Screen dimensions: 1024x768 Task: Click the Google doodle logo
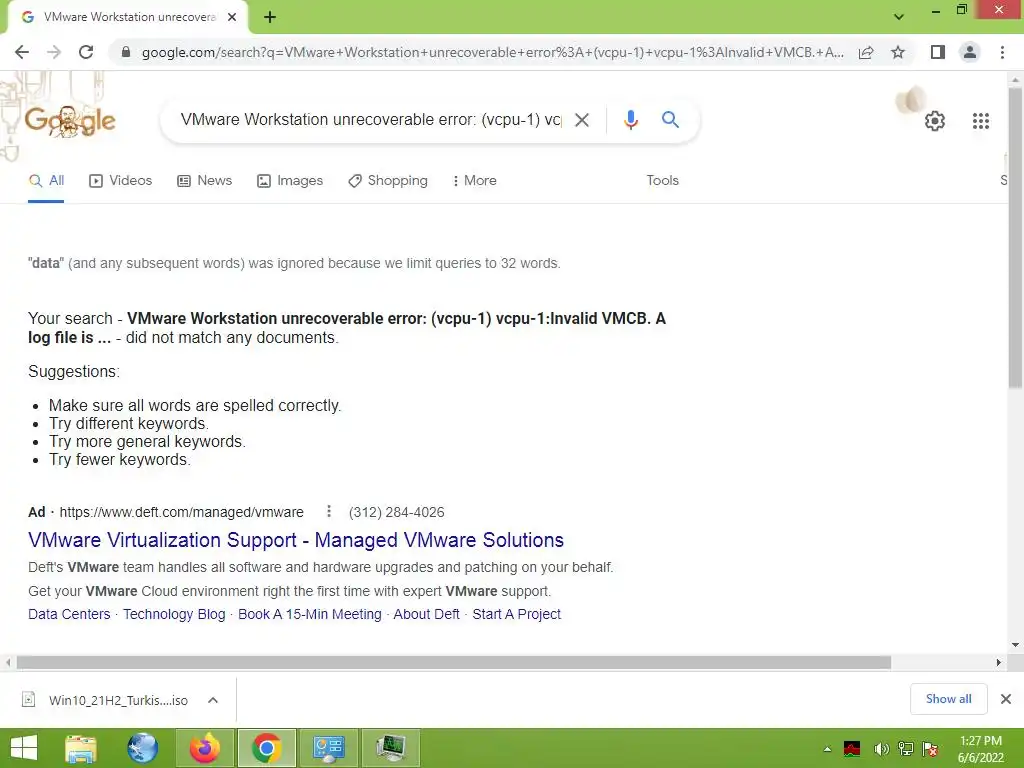point(70,121)
